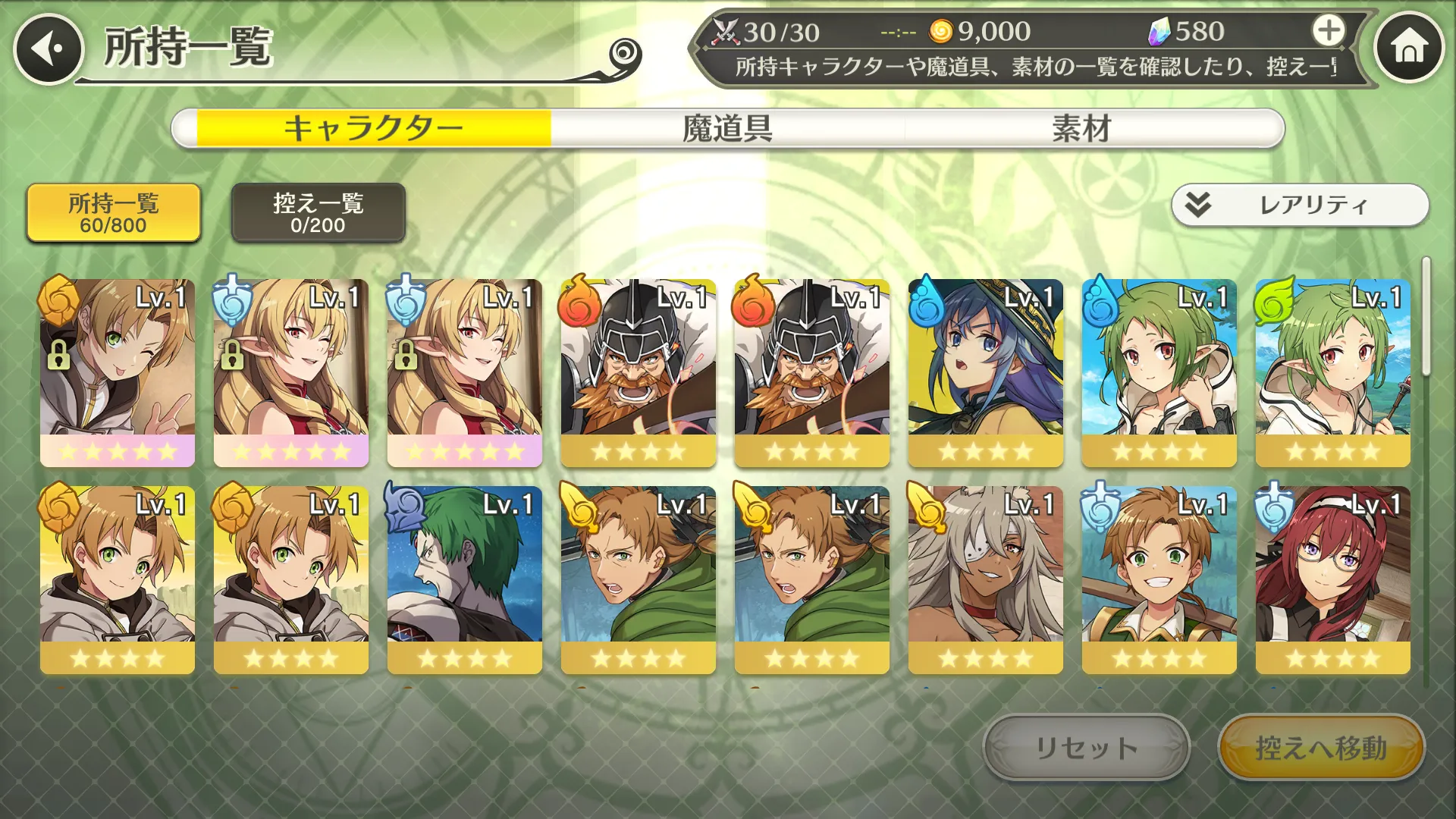
Task: Click the character list vertical scrollbar
Action: click(x=1426, y=317)
